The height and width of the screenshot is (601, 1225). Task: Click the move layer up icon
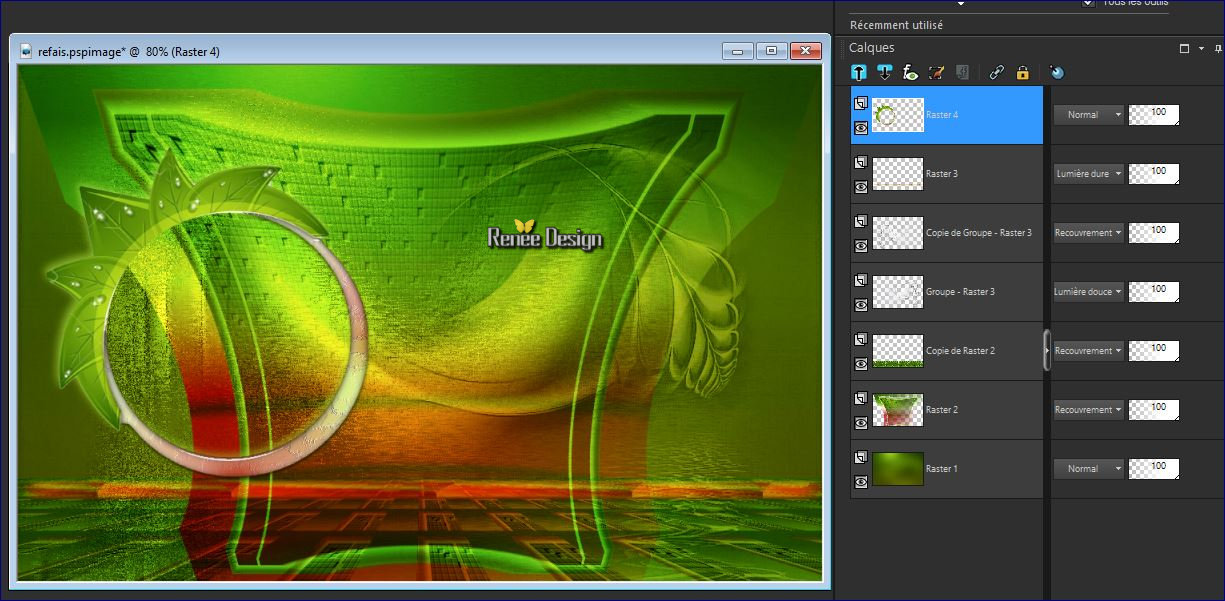(x=858, y=72)
